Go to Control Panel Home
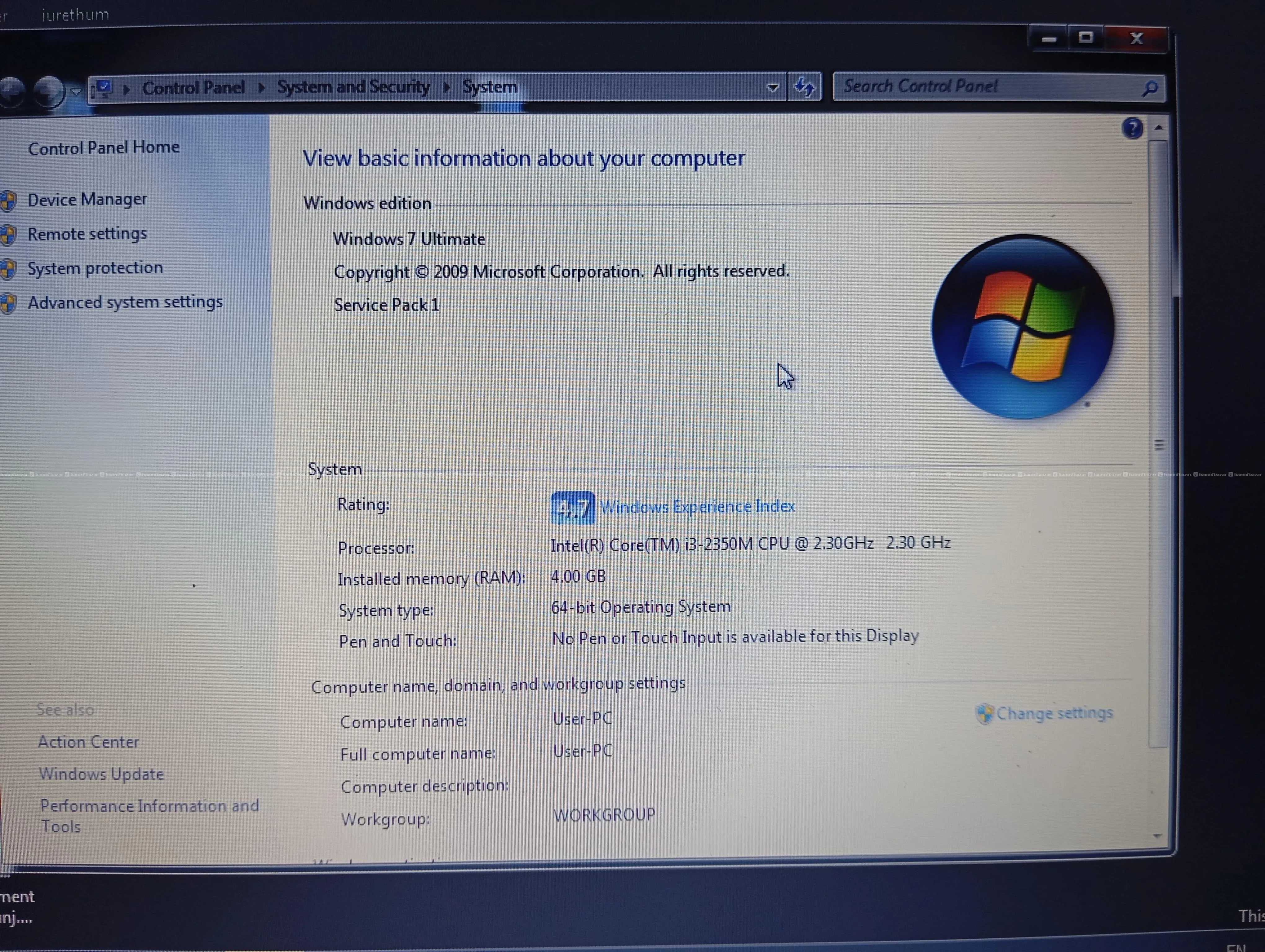Viewport: 1265px width, 952px height. (104, 148)
